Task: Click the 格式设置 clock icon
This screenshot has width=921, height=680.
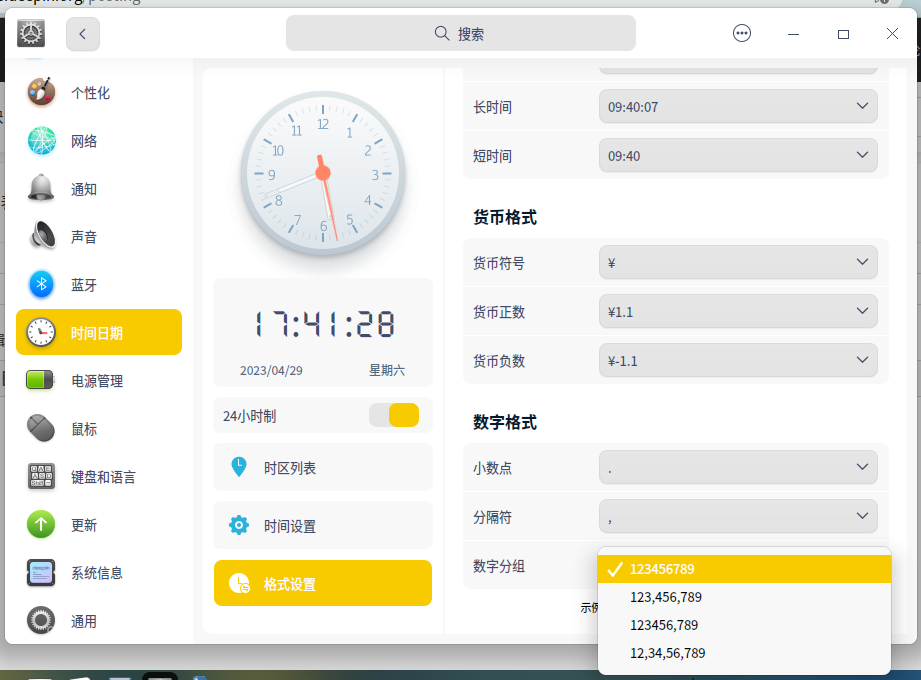Action: click(239, 583)
